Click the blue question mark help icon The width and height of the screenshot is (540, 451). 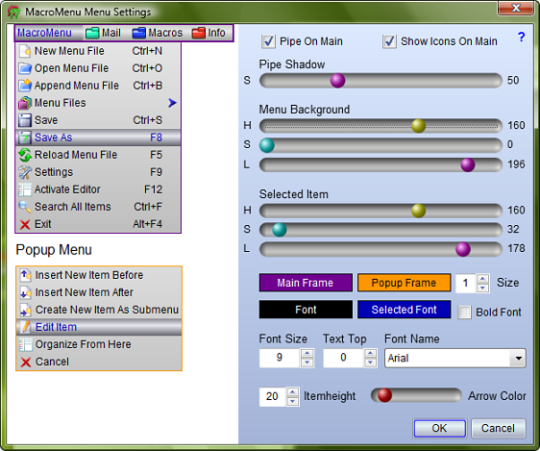(x=521, y=36)
